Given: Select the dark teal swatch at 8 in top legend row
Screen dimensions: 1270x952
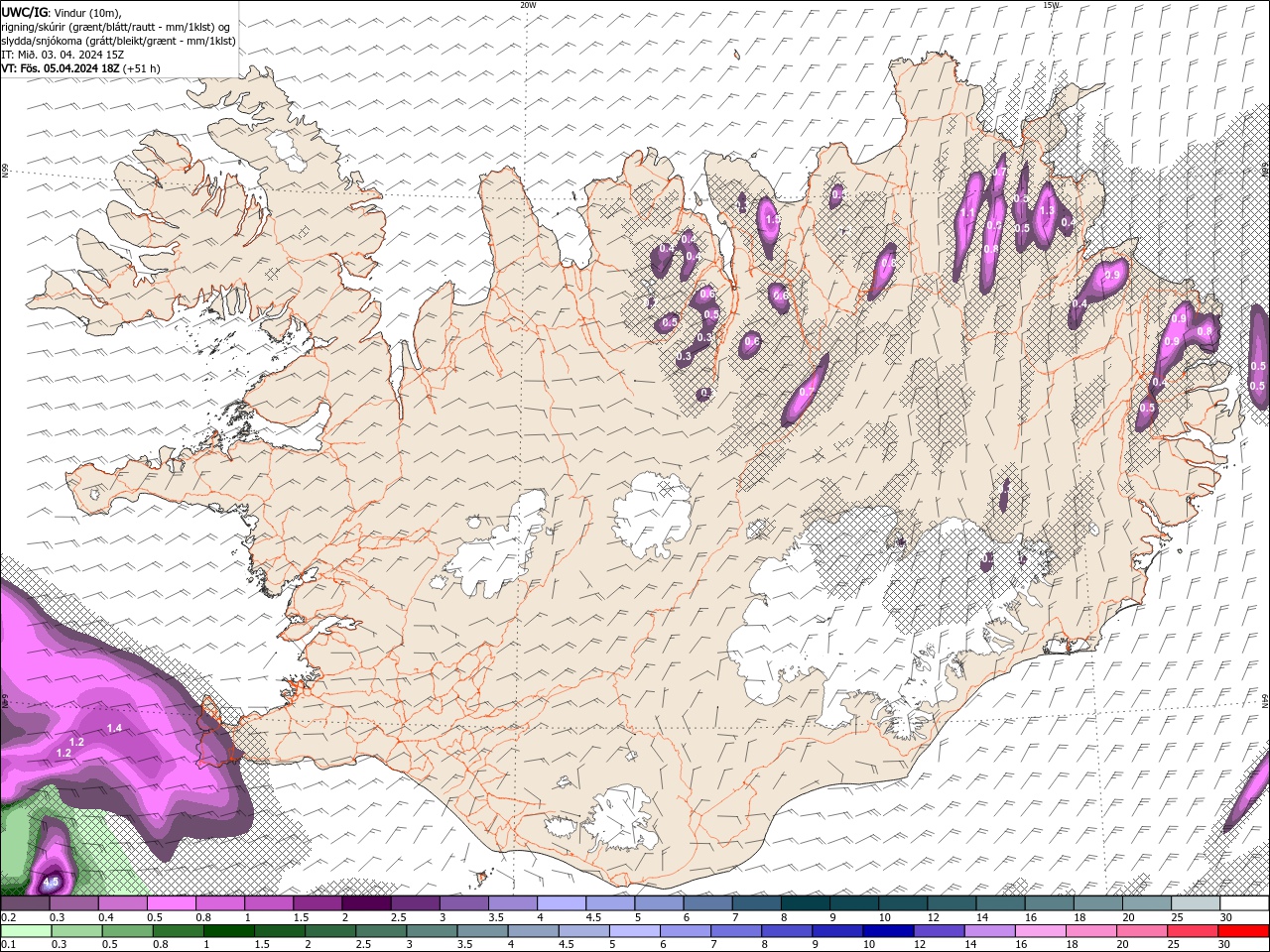Looking at the screenshot, I should (805, 903).
